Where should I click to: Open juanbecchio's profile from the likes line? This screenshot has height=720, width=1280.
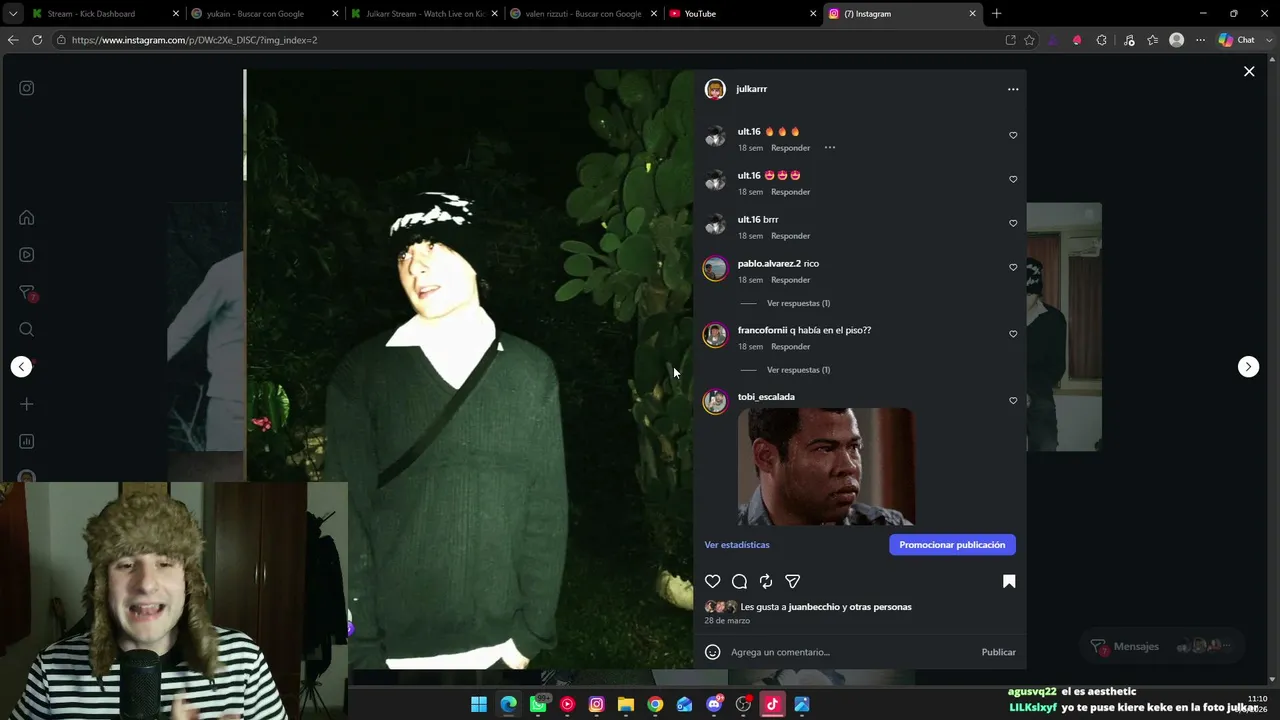pyautogui.click(x=814, y=607)
